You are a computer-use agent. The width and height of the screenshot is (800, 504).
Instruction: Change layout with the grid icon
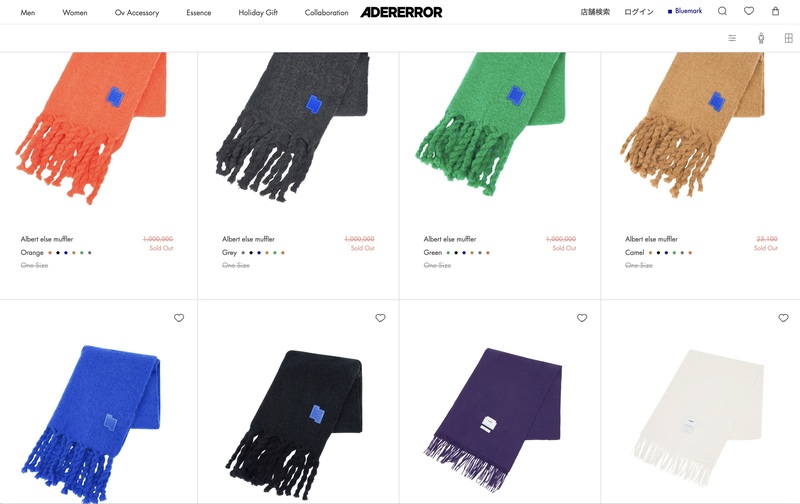[788, 38]
